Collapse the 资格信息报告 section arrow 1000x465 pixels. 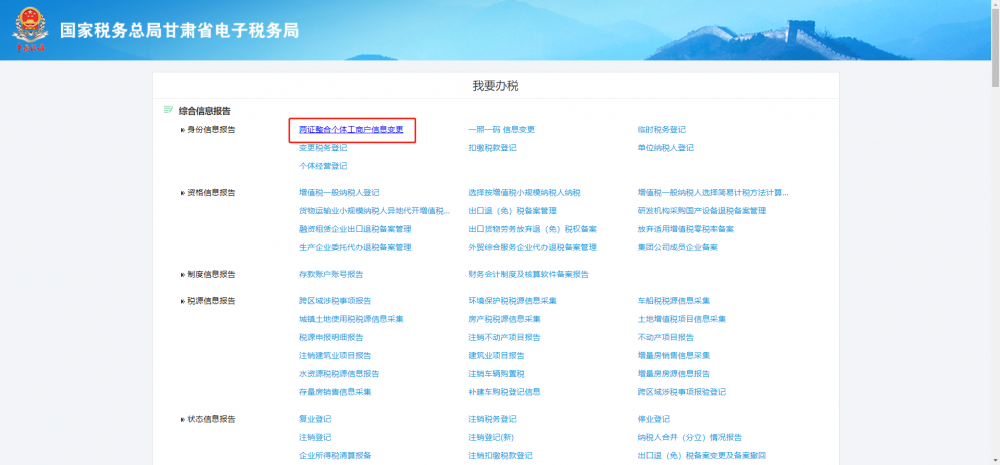click(183, 193)
